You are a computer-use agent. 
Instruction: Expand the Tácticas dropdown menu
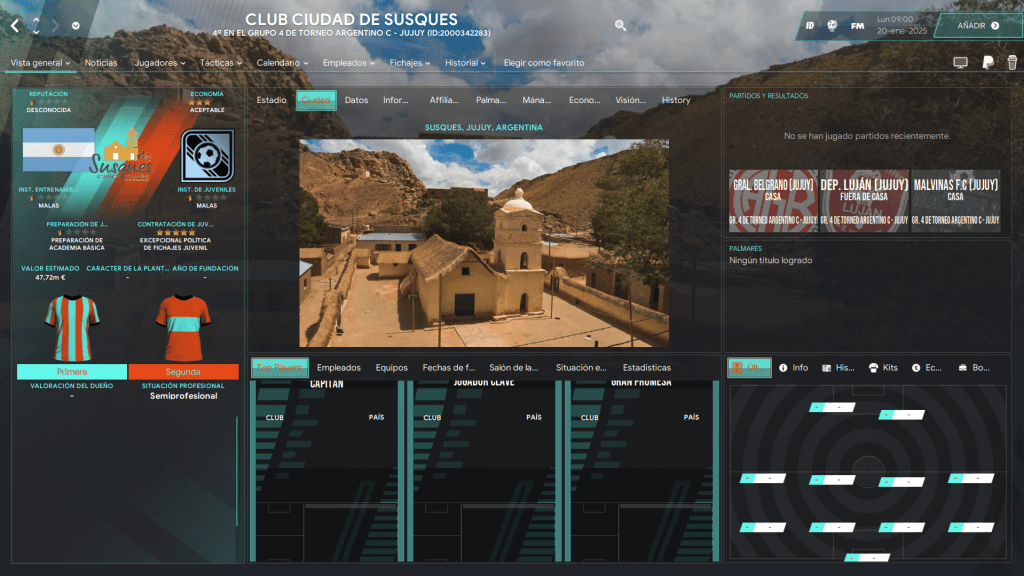220,63
